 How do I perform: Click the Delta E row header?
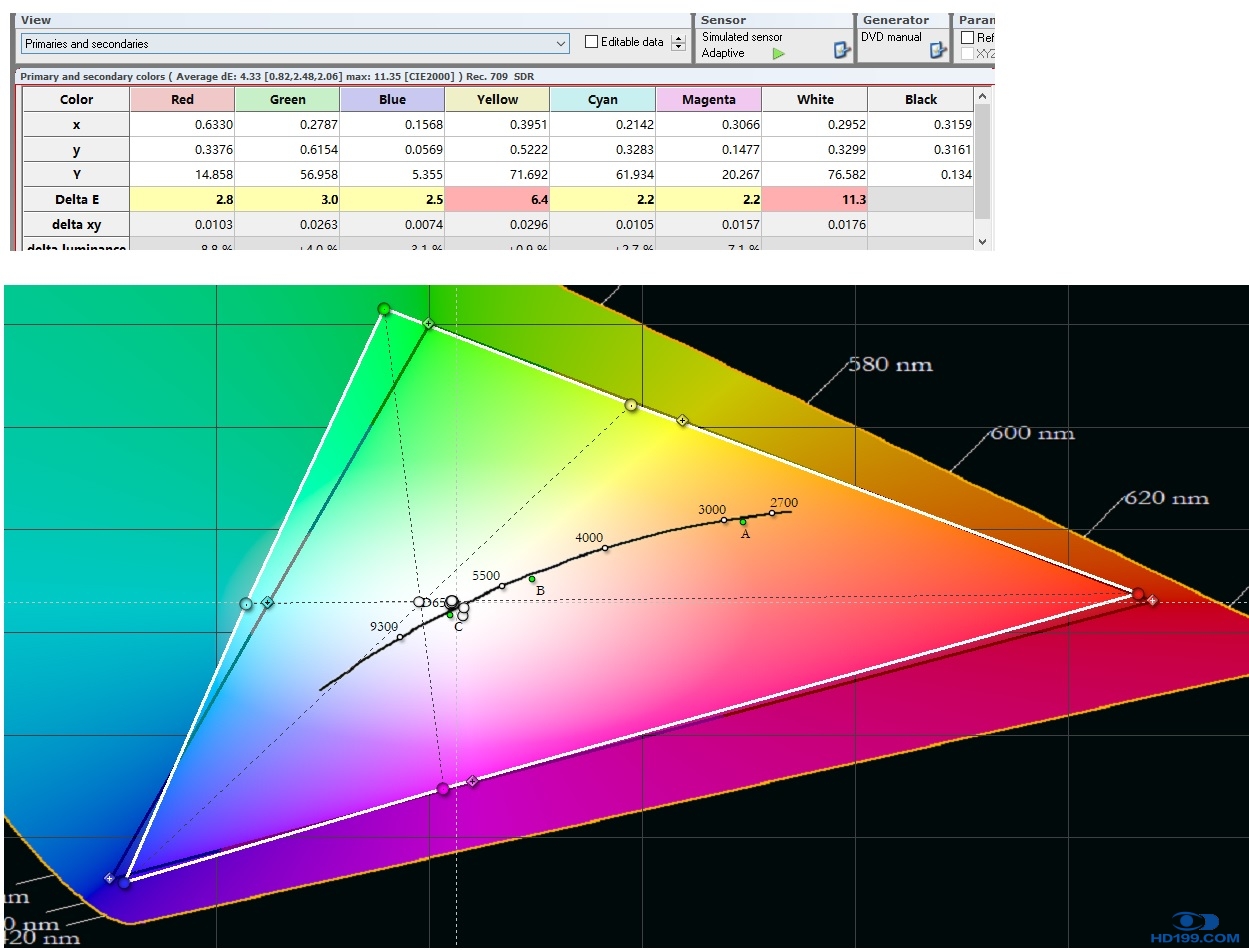[76, 199]
